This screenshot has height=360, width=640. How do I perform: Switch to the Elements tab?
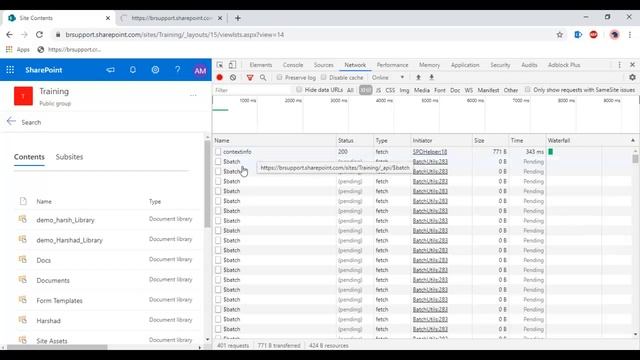pyautogui.click(x=260, y=65)
